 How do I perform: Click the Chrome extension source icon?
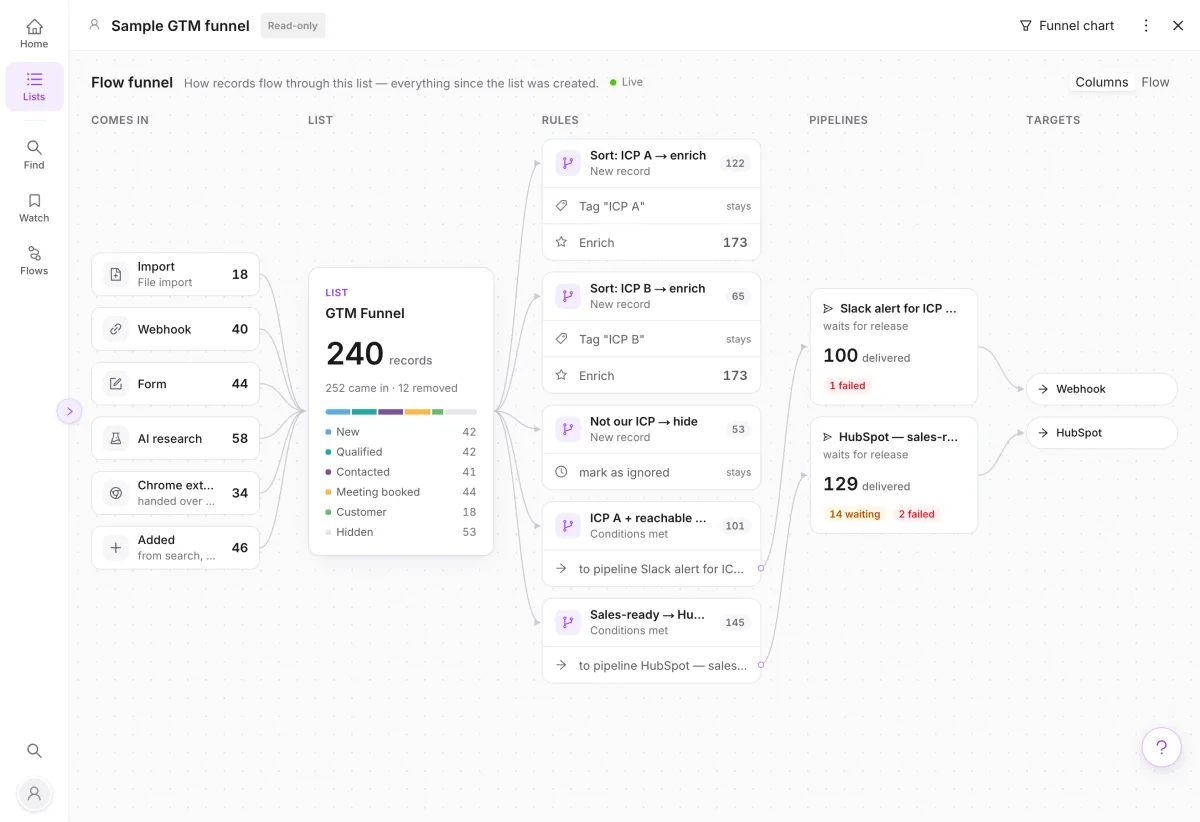116,493
